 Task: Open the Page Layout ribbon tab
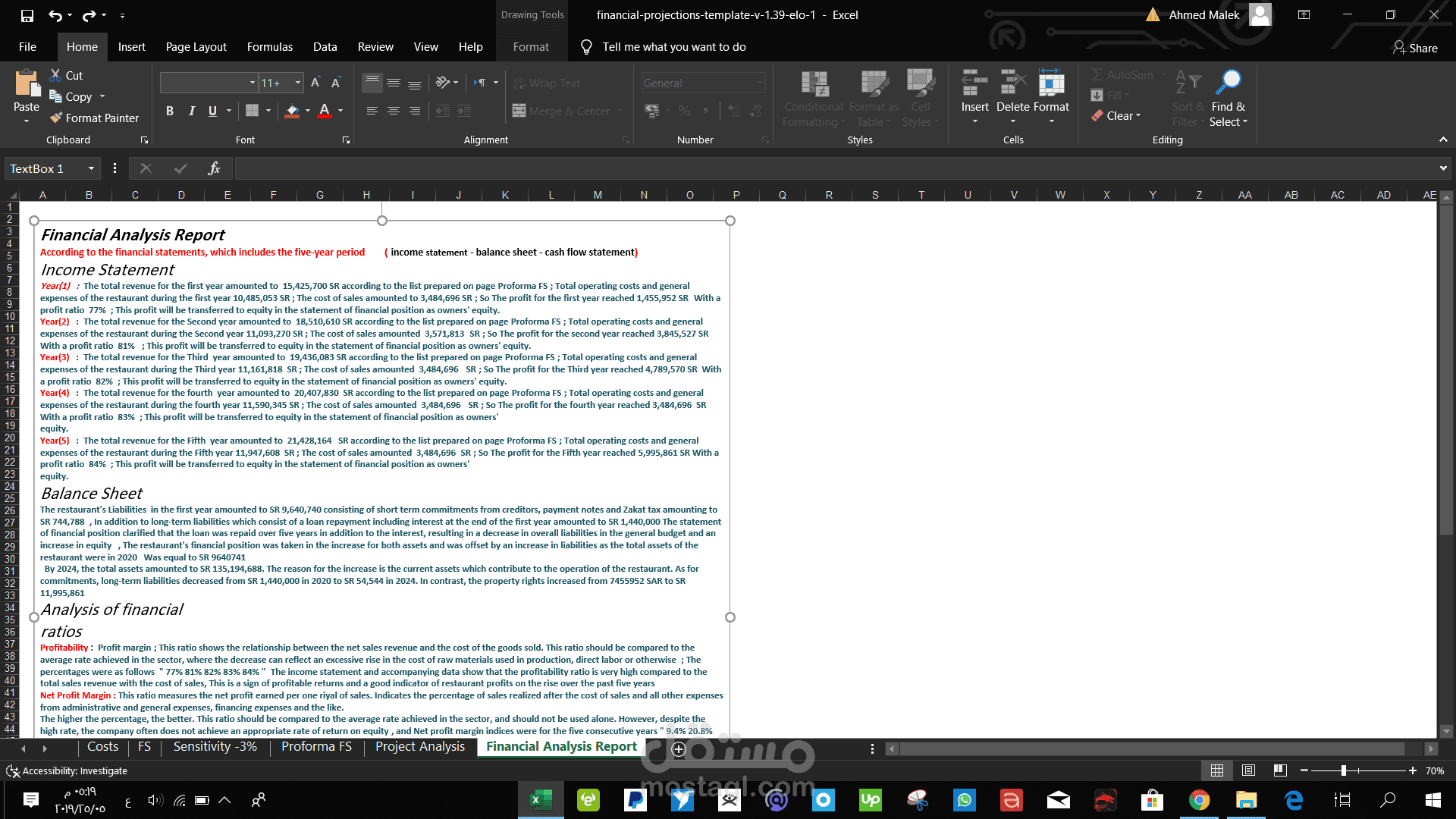(196, 47)
